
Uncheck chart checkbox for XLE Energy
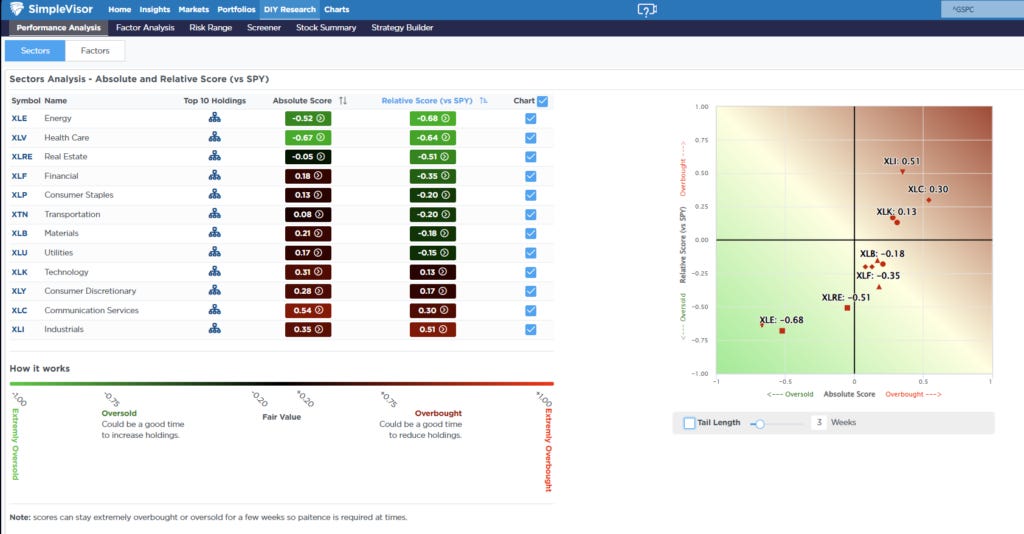coord(531,119)
